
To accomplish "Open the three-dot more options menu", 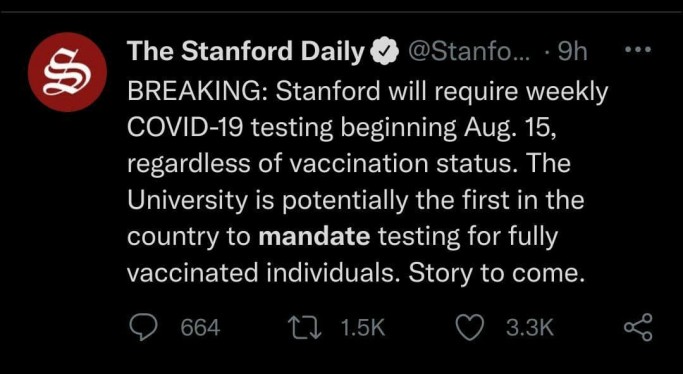I will click(638, 50).
